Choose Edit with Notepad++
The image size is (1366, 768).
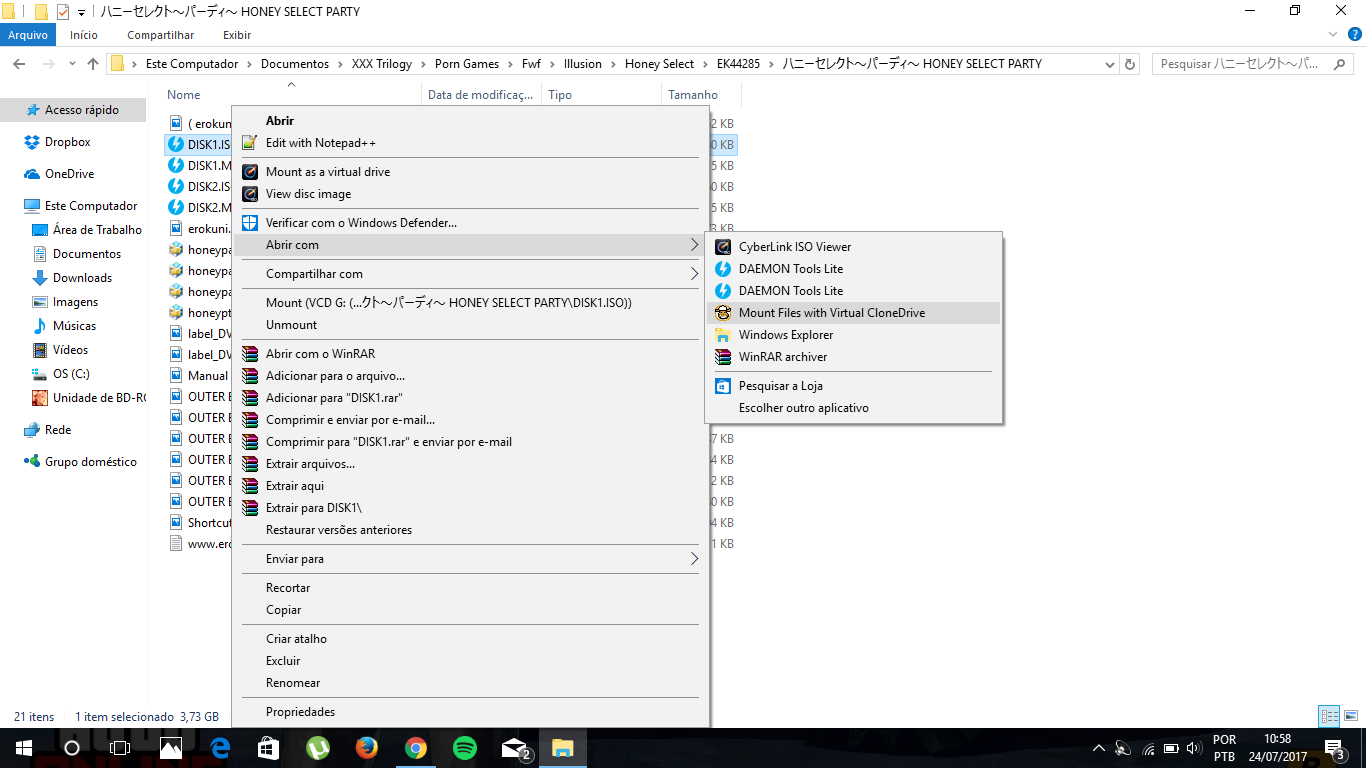click(x=321, y=143)
